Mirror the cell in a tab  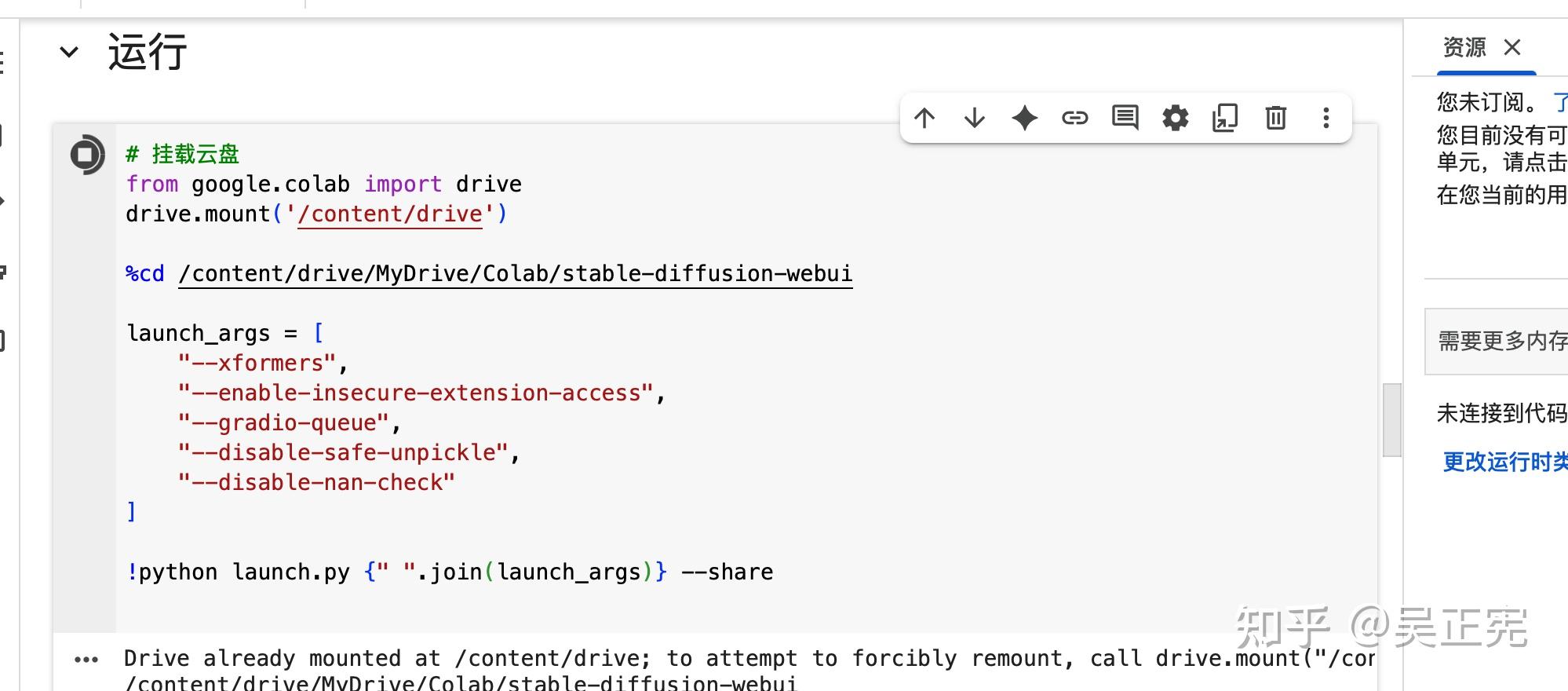pyautogui.click(x=1225, y=118)
